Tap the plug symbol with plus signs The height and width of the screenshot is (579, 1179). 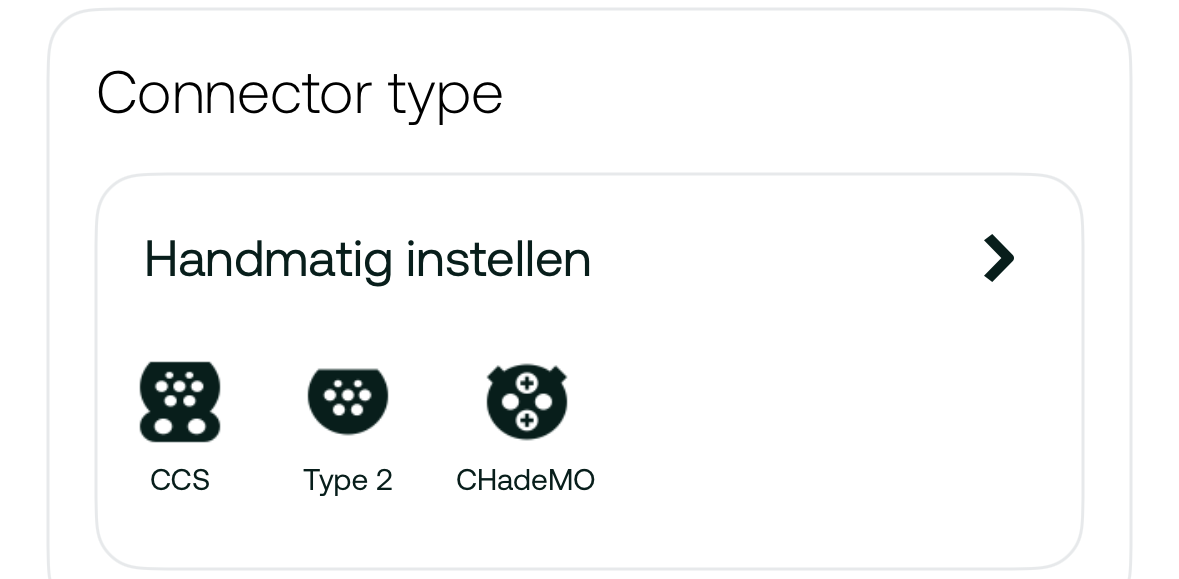[x=526, y=402]
